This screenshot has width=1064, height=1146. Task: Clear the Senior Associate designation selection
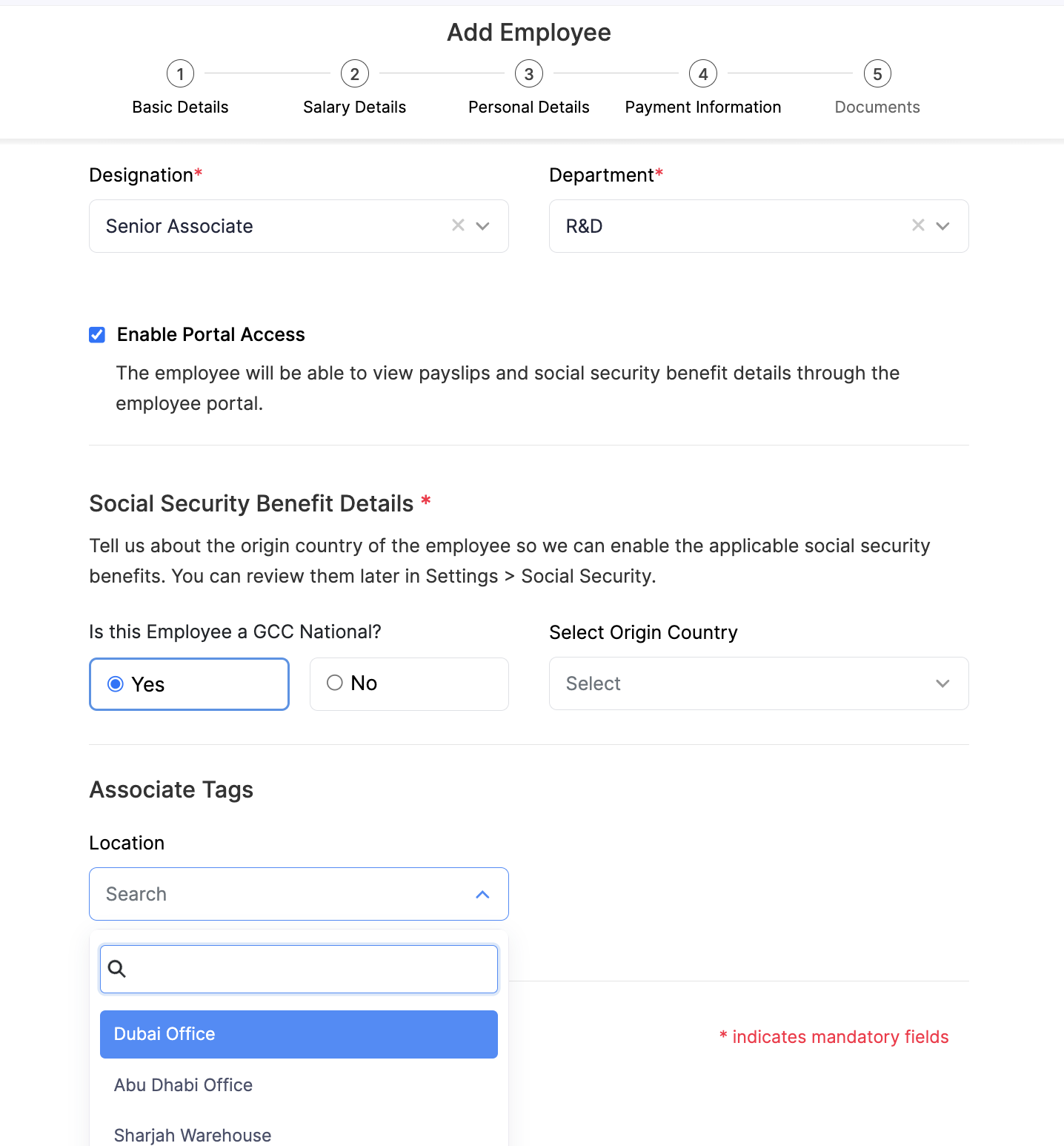pos(458,225)
